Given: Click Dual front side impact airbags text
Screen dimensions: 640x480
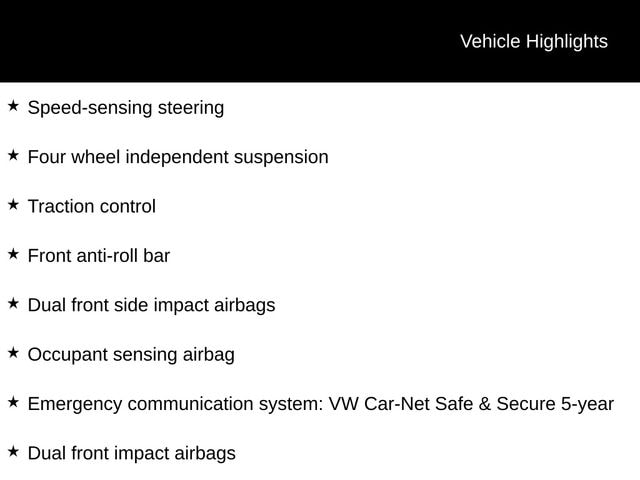Looking at the screenshot, I should [x=151, y=305].
